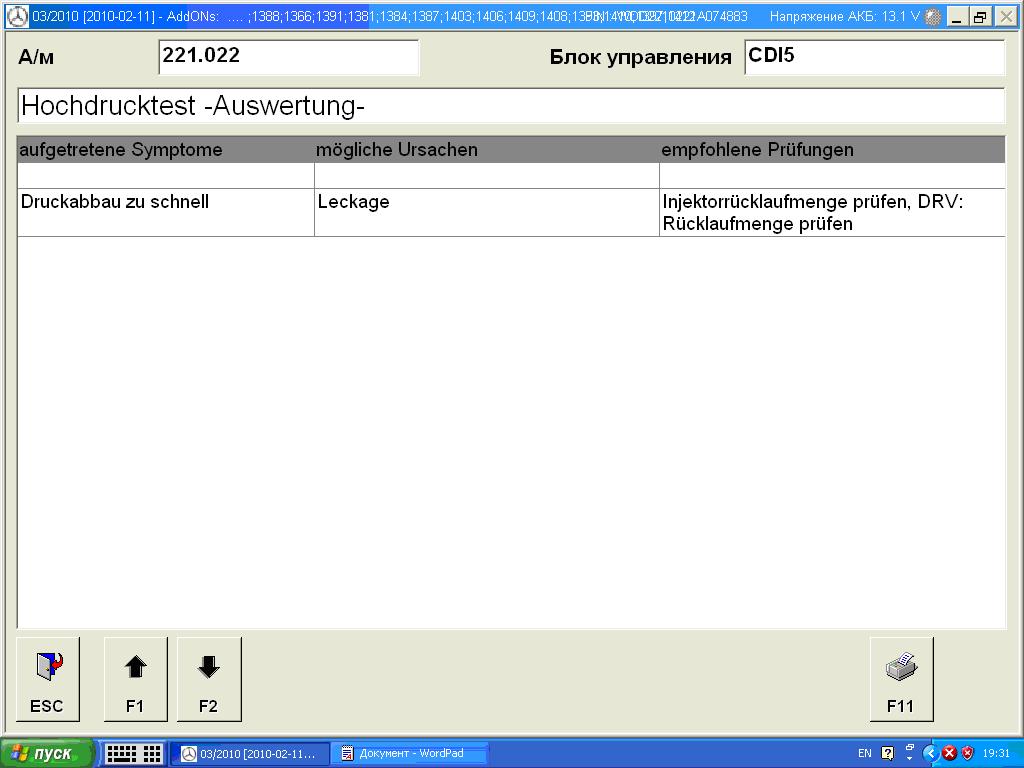Restore down the diagnostic window

(x=980, y=17)
